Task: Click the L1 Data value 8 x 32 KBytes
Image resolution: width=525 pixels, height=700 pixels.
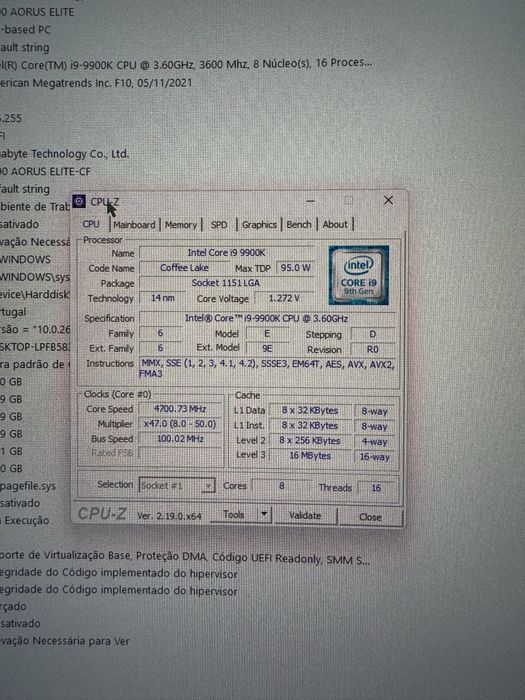Action: [x=310, y=410]
